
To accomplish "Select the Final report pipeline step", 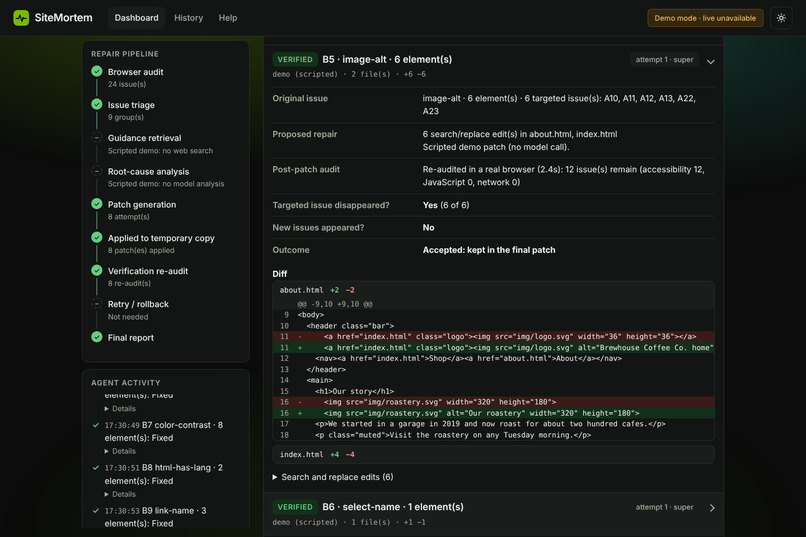I will (x=166, y=338).
